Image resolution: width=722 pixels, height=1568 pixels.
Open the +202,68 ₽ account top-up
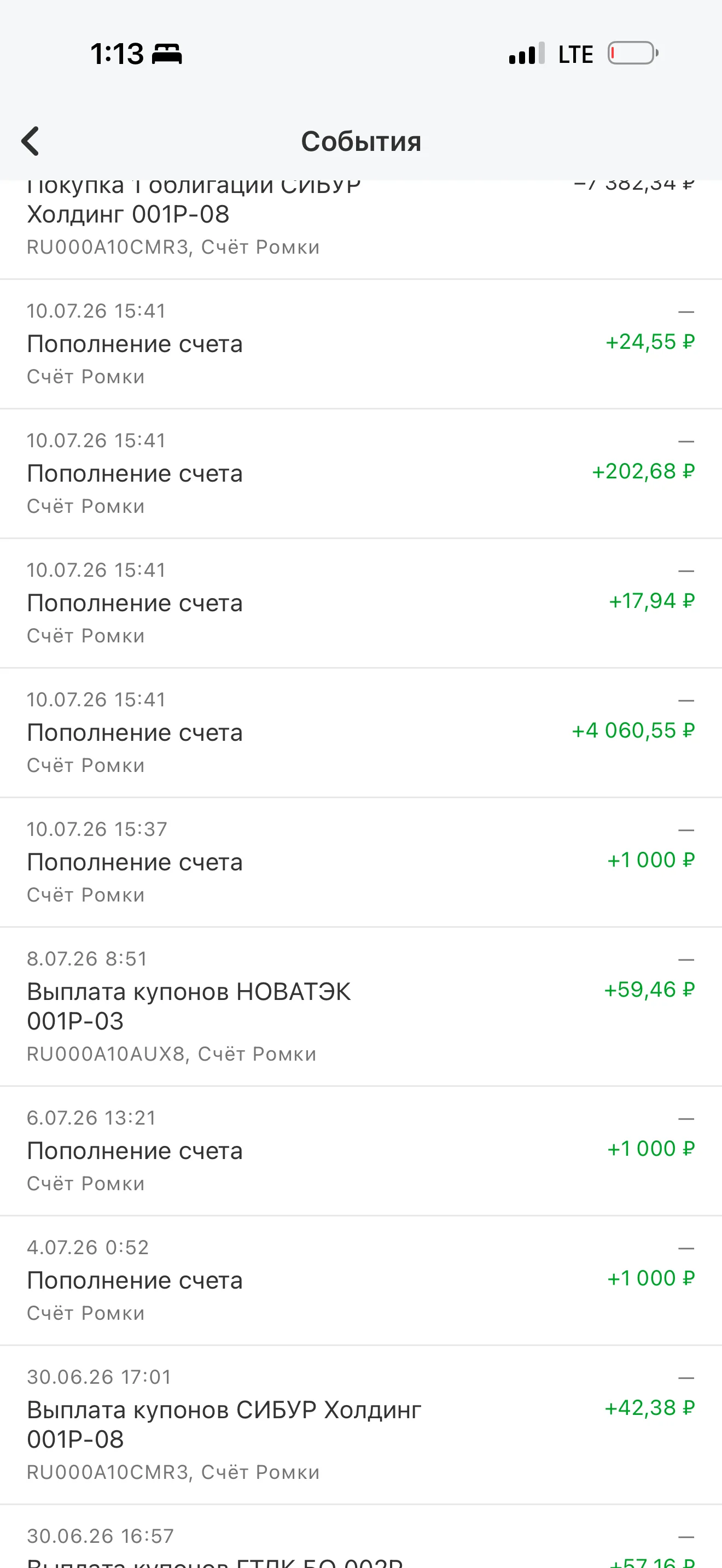(361, 473)
